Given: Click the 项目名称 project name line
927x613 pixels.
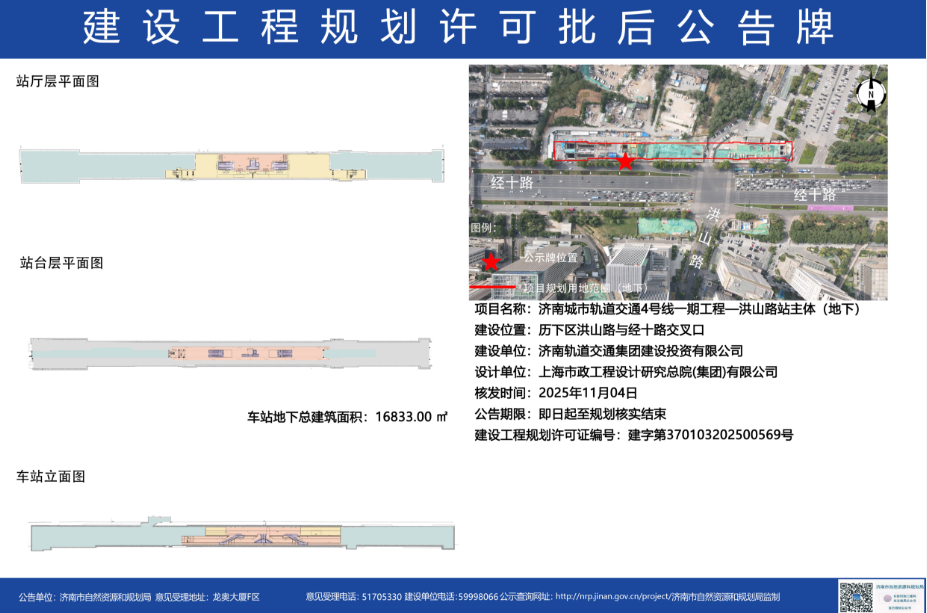Looking at the screenshot, I should [x=666, y=309].
